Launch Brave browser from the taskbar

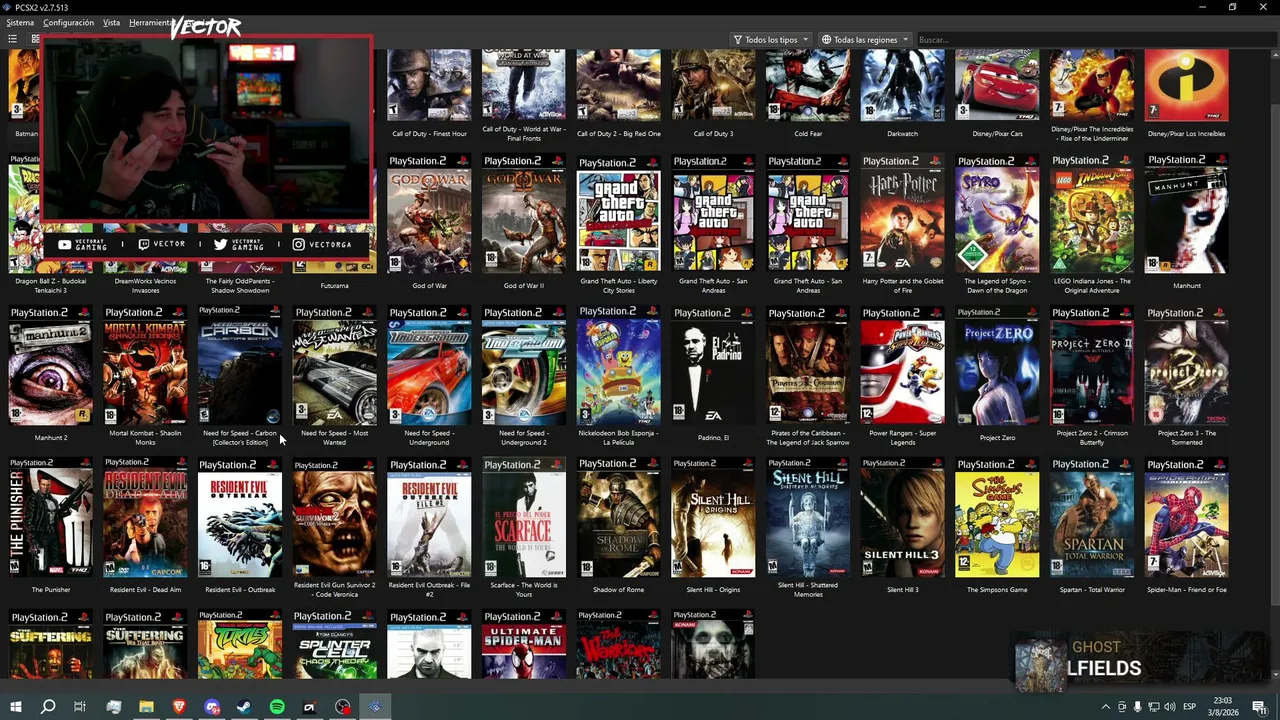179,707
